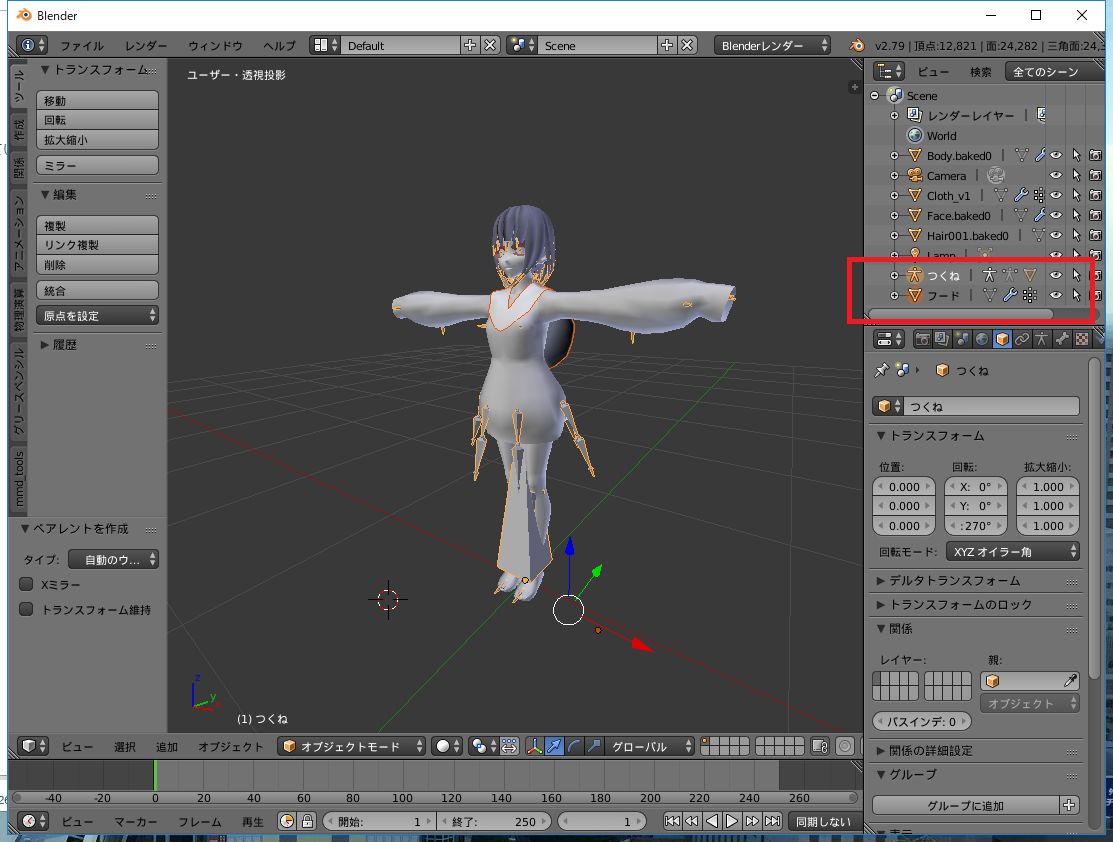The height and width of the screenshot is (842, 1113).
Task: Hide Body.baked0 via its eye icon
Action: 1056,155
